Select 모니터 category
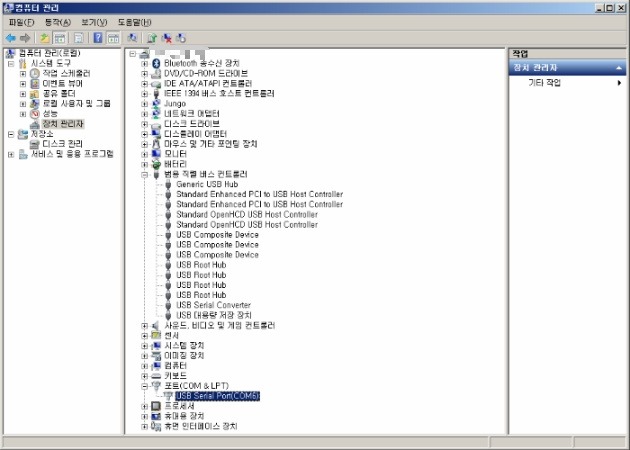This screenshot has width=630, height=450. [x=175, y=154]
